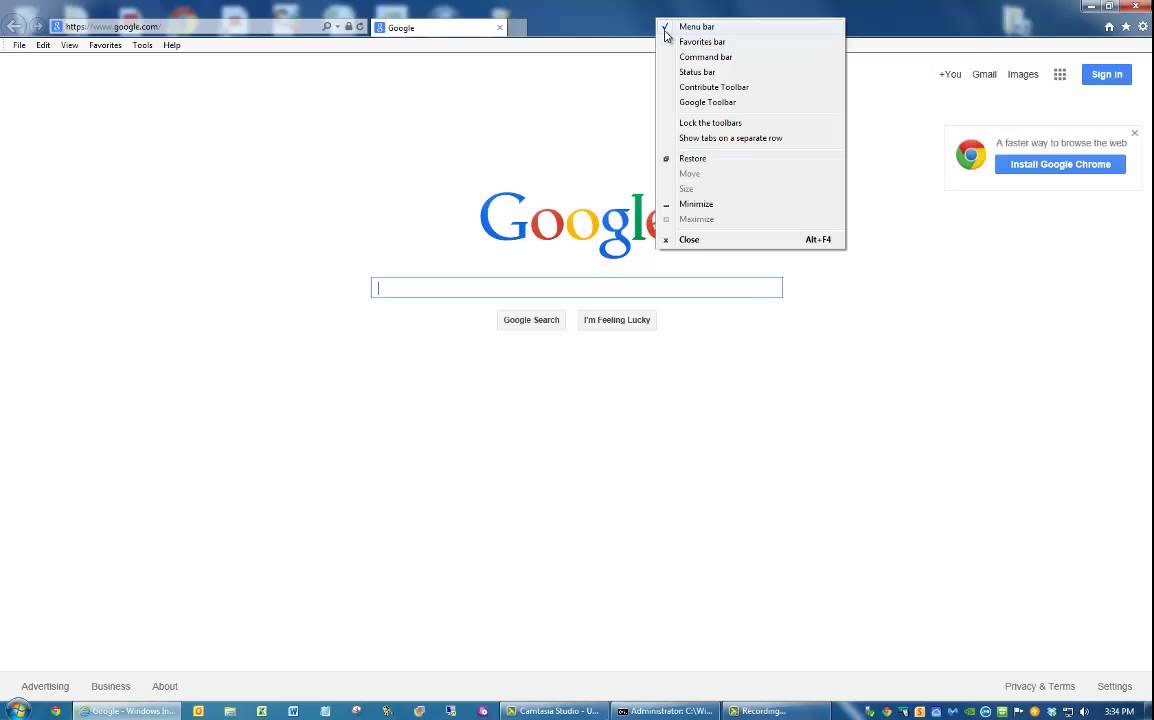
Task: Switch to Administrator command prompt taskbar button
Action: pyautogui.click(x=665, y=711)
